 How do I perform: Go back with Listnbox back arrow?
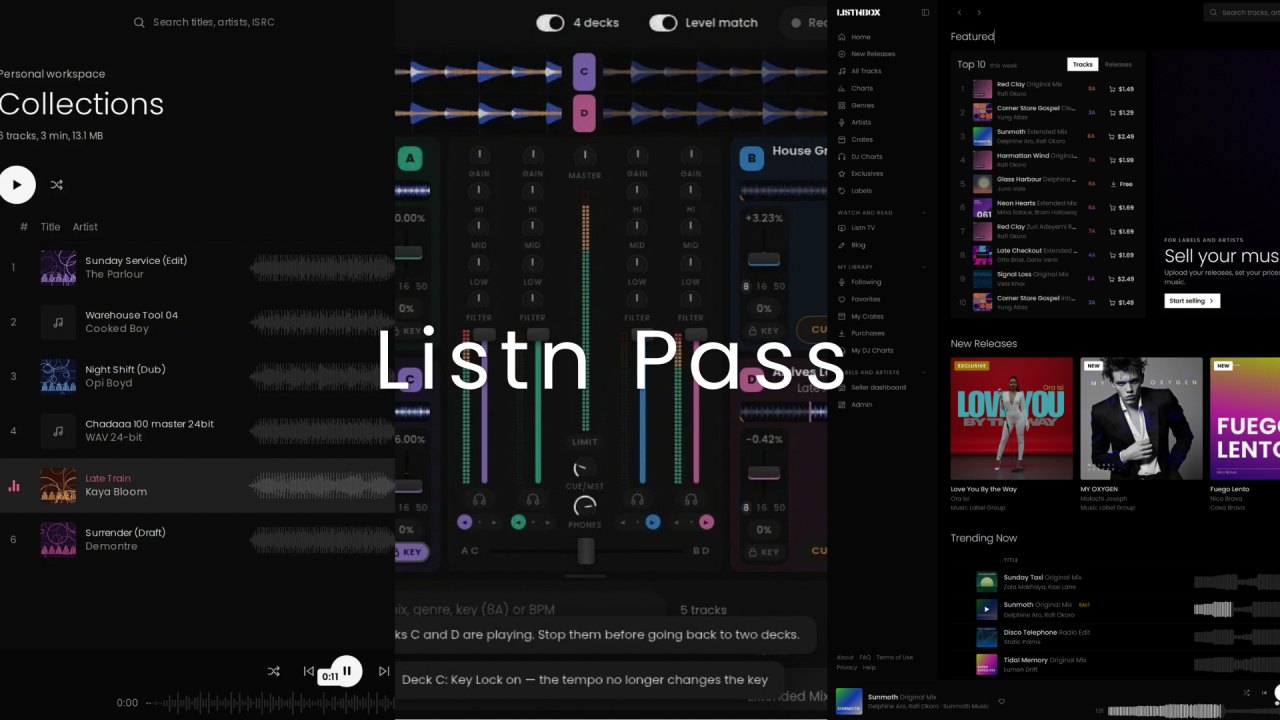[959, 12]
